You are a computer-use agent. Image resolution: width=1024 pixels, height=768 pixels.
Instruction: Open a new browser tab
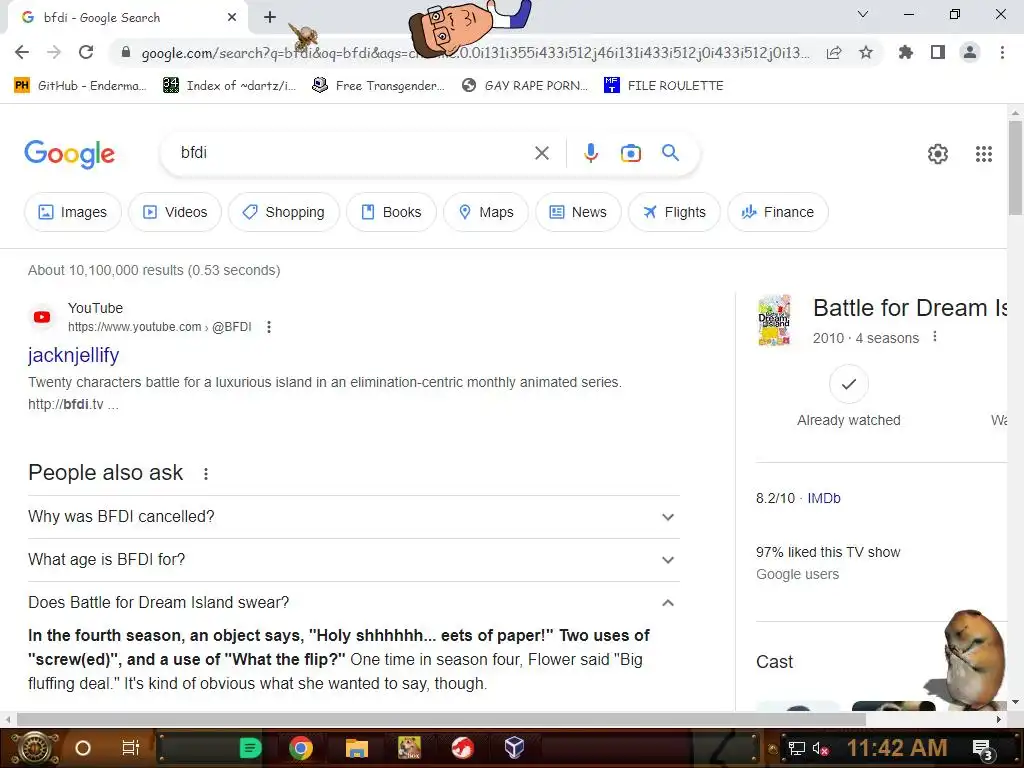pos(270,17)
